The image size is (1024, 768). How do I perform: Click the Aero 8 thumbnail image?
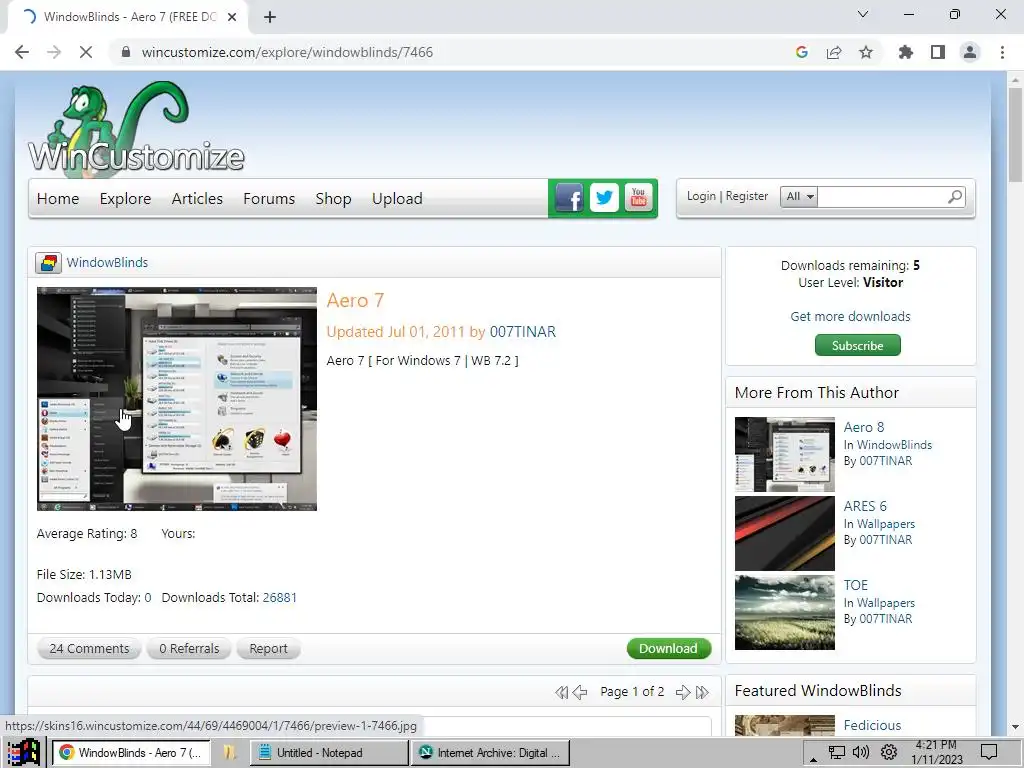(784, 455)
